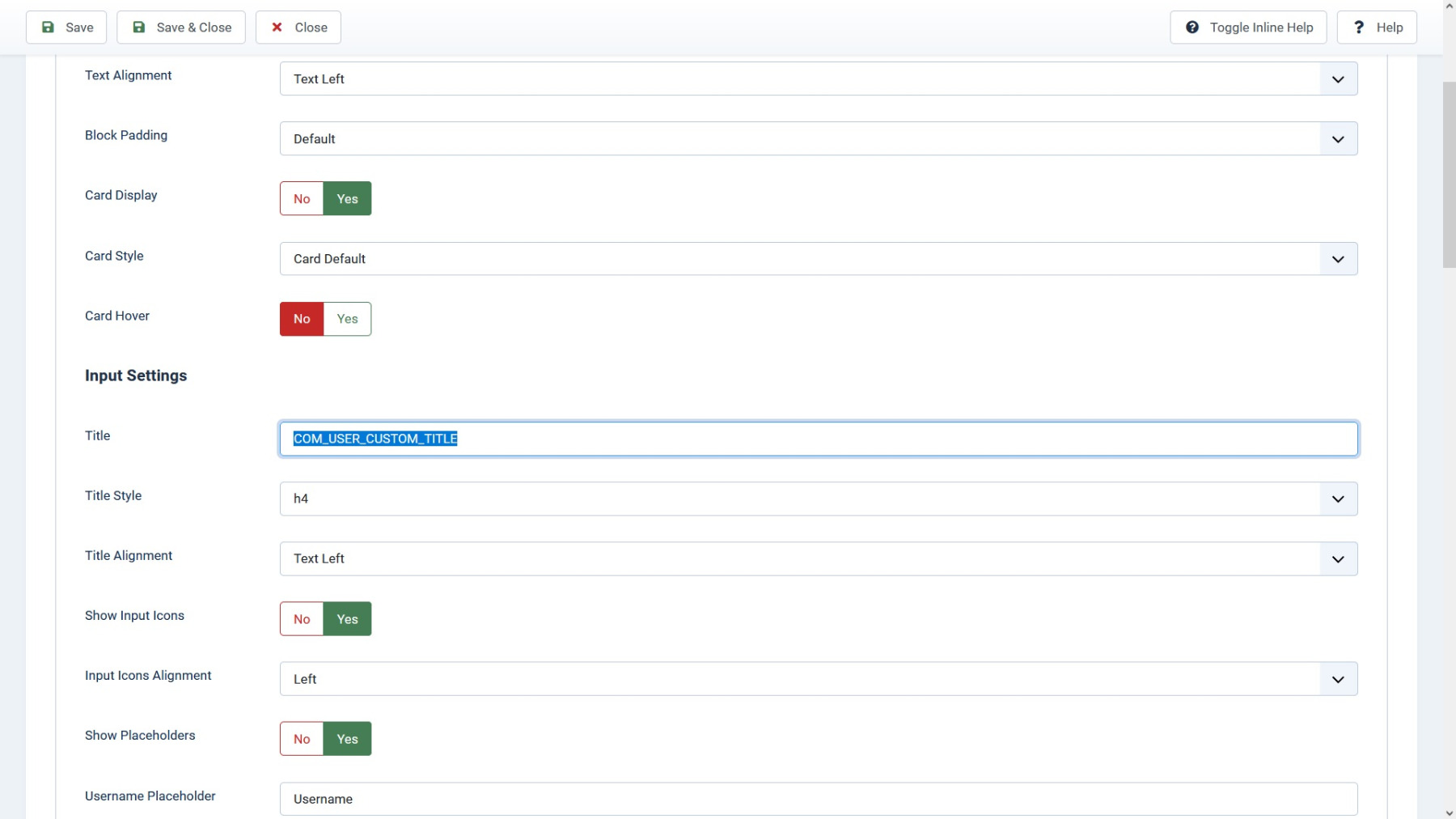This screenshot has height=819, width=1456.
Task: Choose a heading in Title Style dropdown
Action: 818,499
